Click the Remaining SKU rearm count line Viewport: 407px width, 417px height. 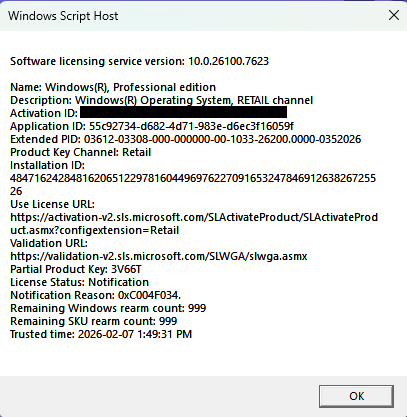tap(94, 321)
